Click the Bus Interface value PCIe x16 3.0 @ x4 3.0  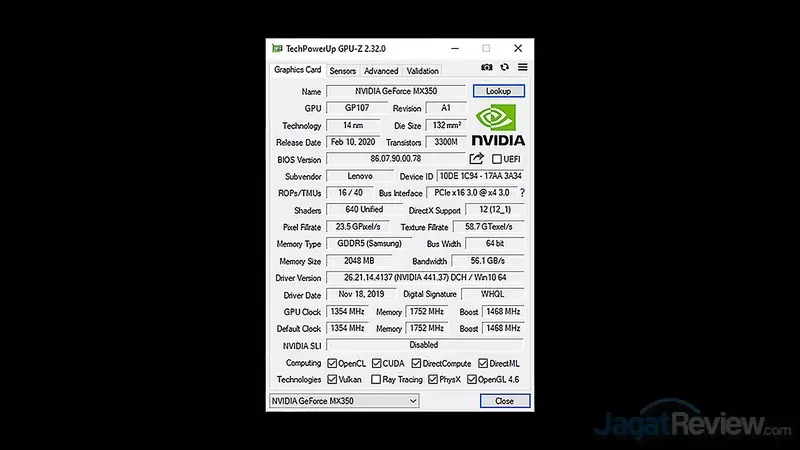471,193
